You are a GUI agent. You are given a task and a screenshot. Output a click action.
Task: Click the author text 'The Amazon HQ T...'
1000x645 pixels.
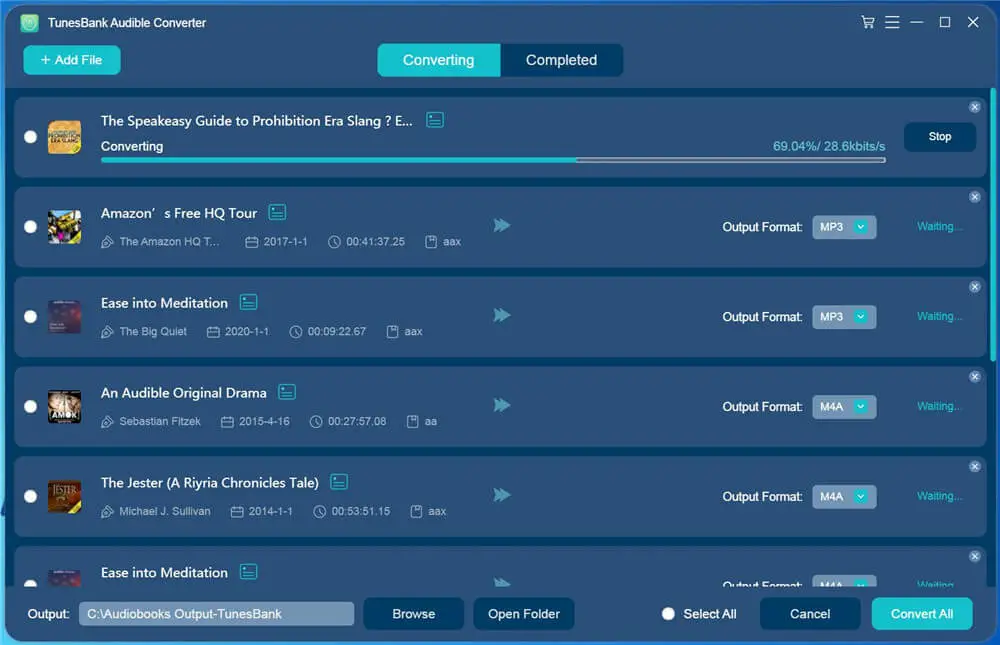click(x=169, y=242)
